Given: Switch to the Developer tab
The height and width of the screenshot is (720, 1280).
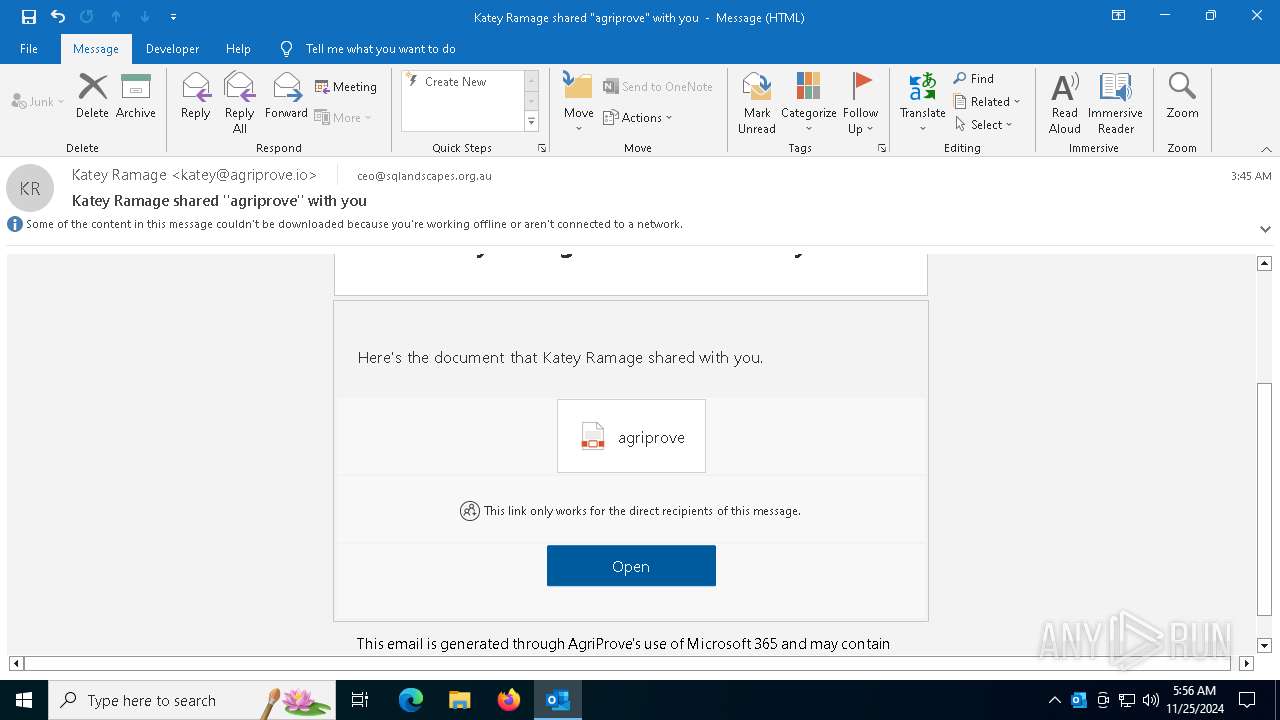Looking at the screenshot, I should 172,49.
